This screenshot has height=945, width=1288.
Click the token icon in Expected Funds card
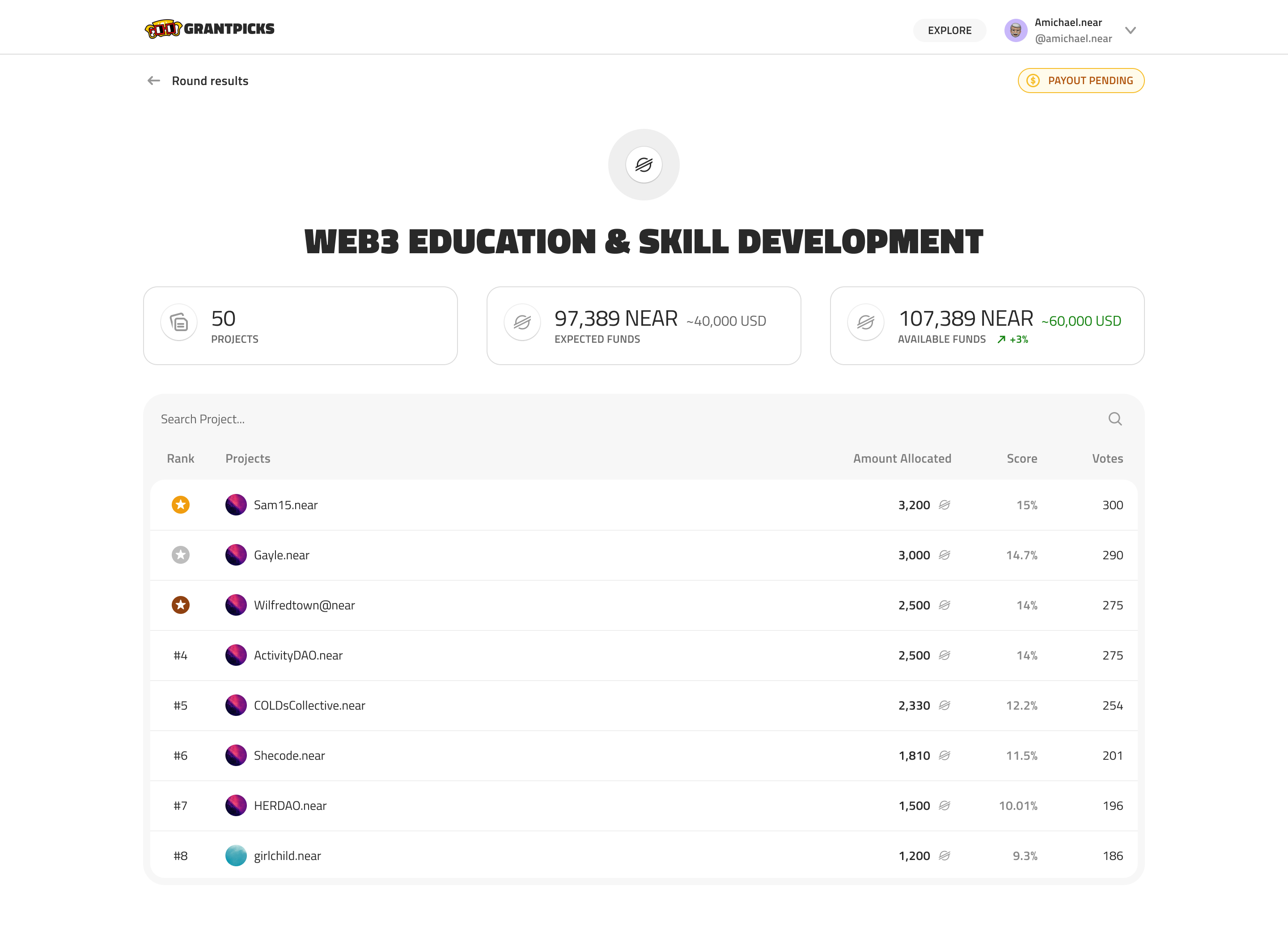(x=522, y=323)
